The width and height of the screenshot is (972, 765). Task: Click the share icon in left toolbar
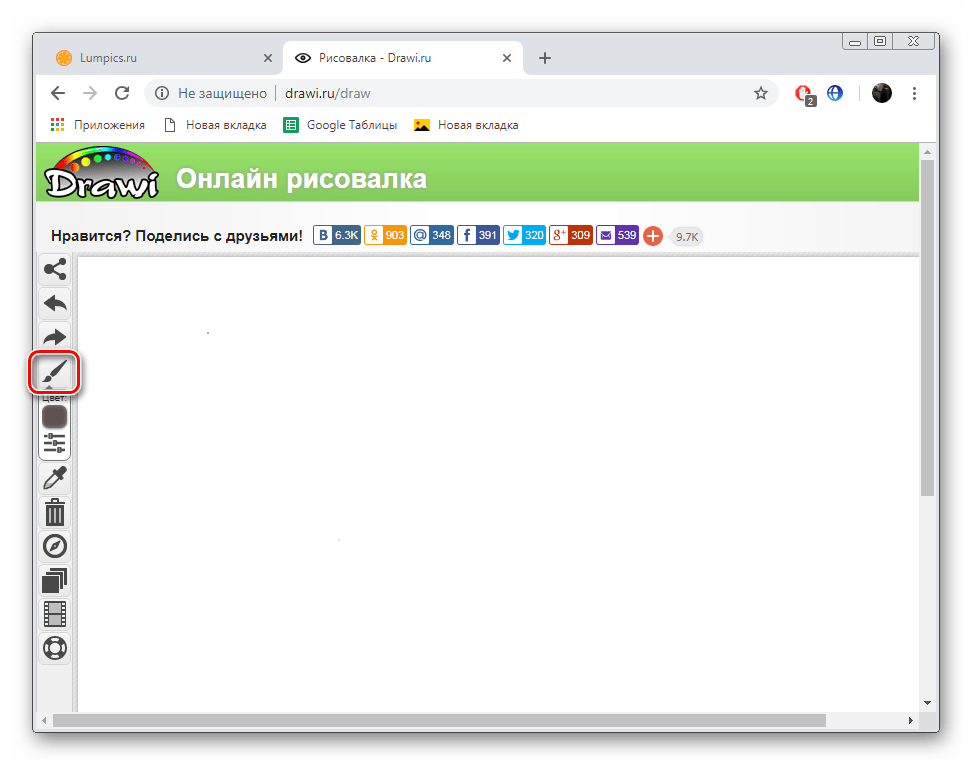coord(54,269)
